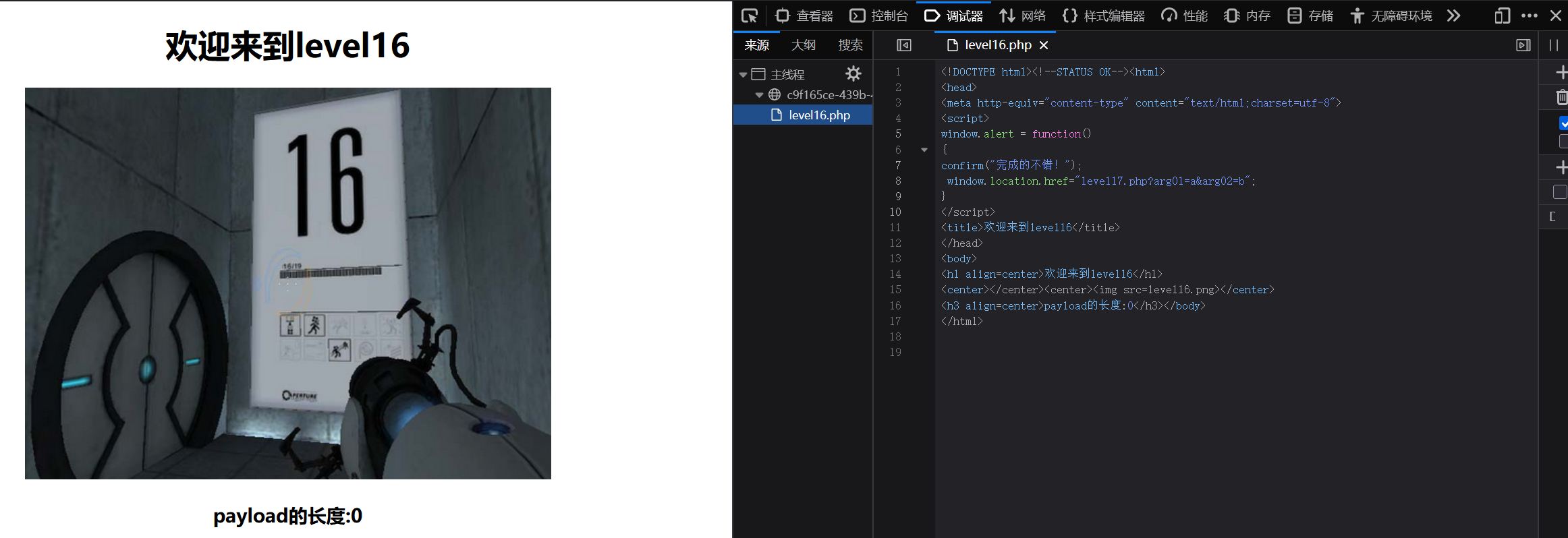
Task: Click the pause execution icon
Action: 1554,45
